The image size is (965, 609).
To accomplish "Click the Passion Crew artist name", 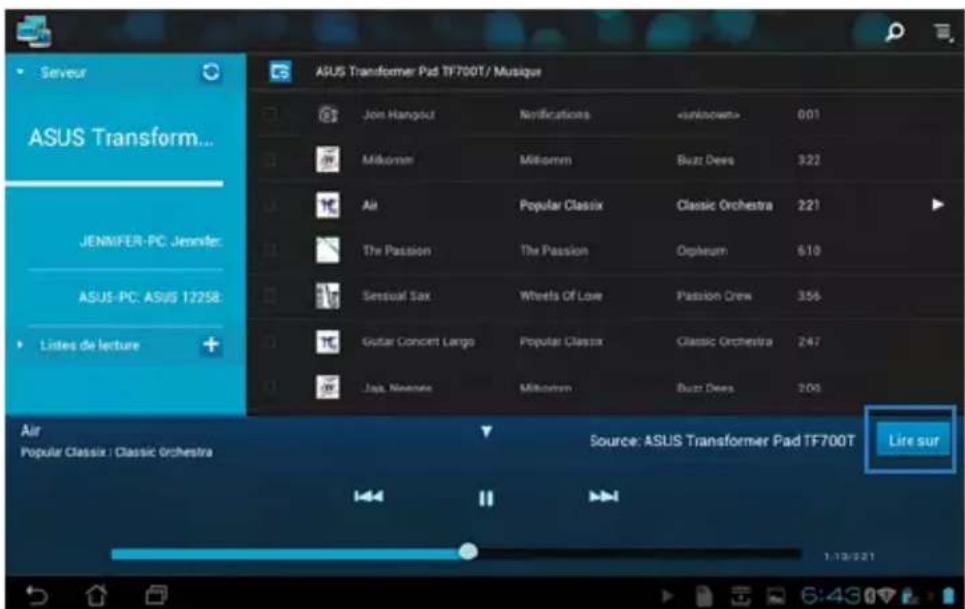I will pyautogui.click(x=715, y=297).
